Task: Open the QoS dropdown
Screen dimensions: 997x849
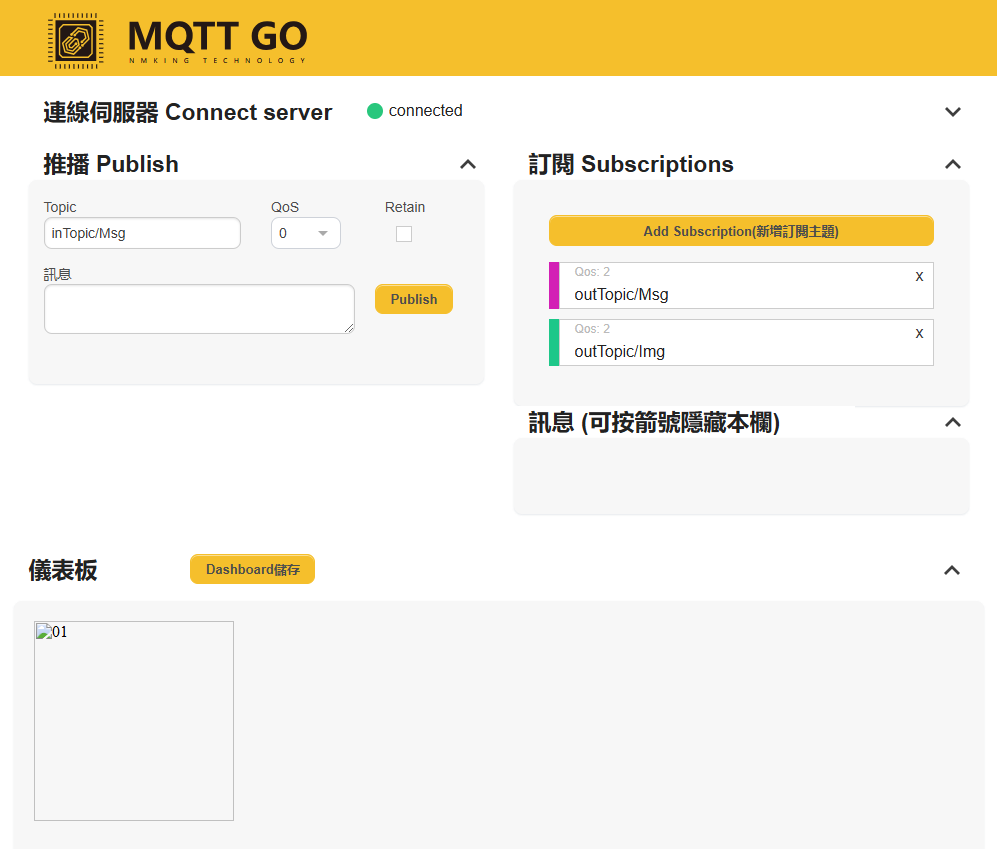Action: (x=305, y=233)
